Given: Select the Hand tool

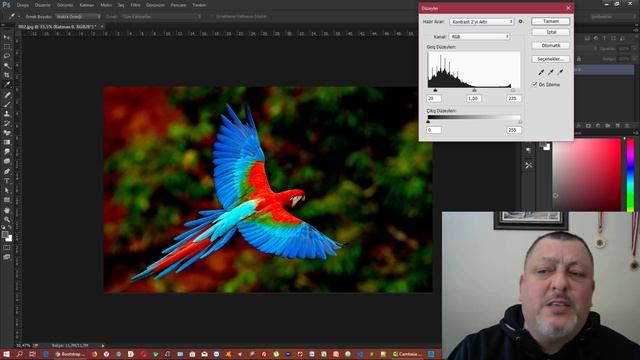Looking at the screenshot, I should coord(7,210).
